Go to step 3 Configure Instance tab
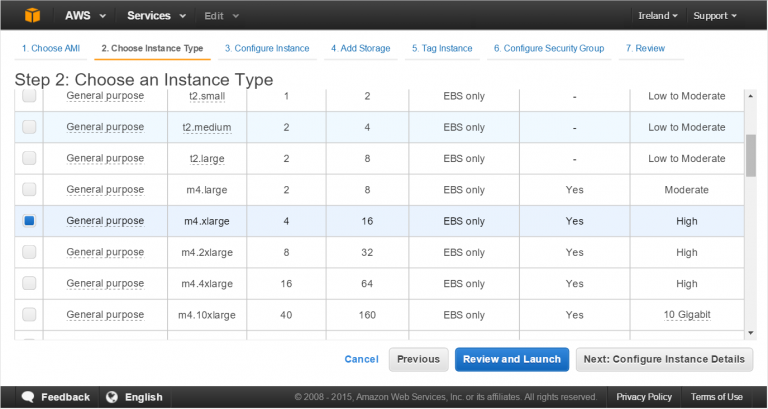768x409 pixels. pyautogui.click(x=267, y=48)
